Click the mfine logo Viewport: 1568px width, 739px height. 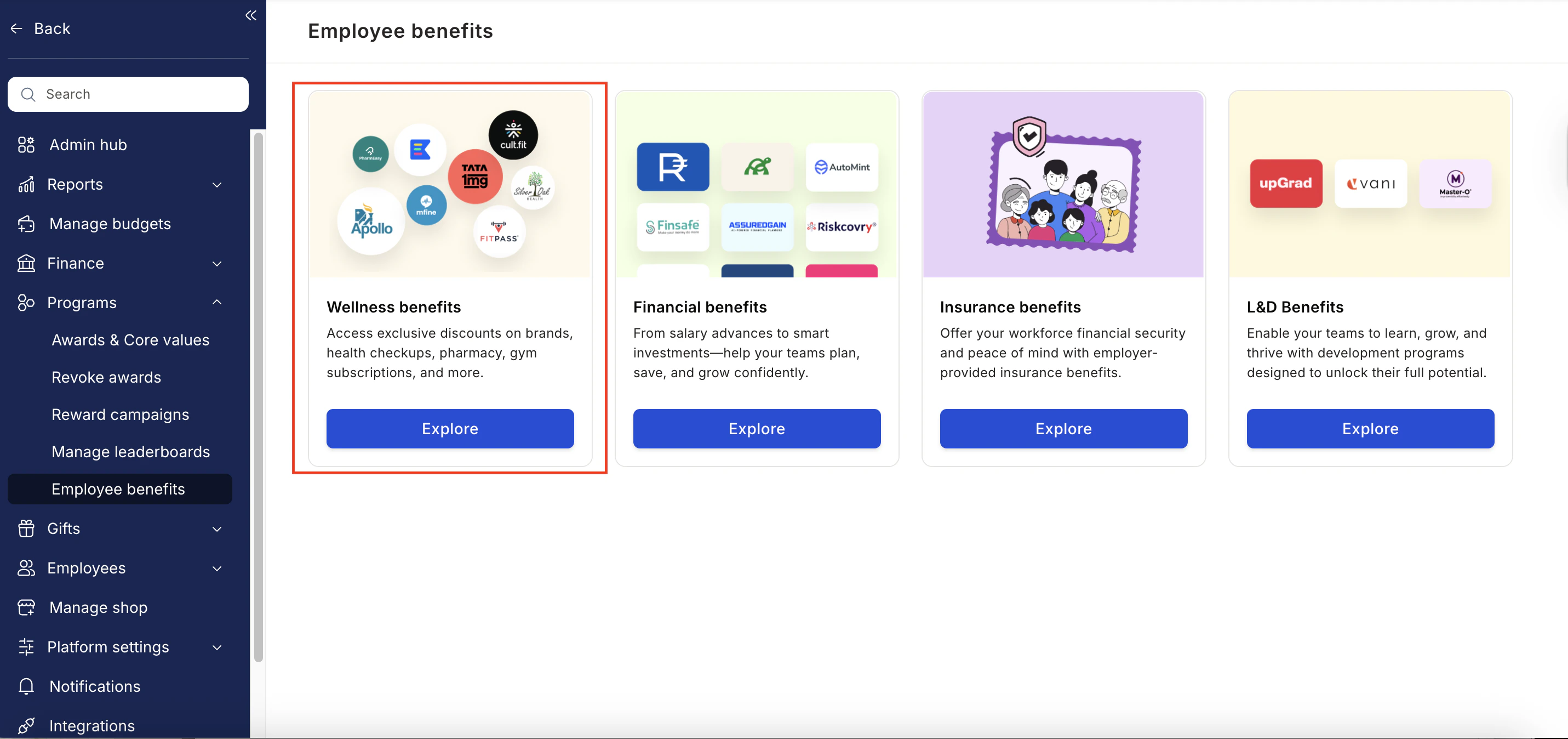(426, 206)
